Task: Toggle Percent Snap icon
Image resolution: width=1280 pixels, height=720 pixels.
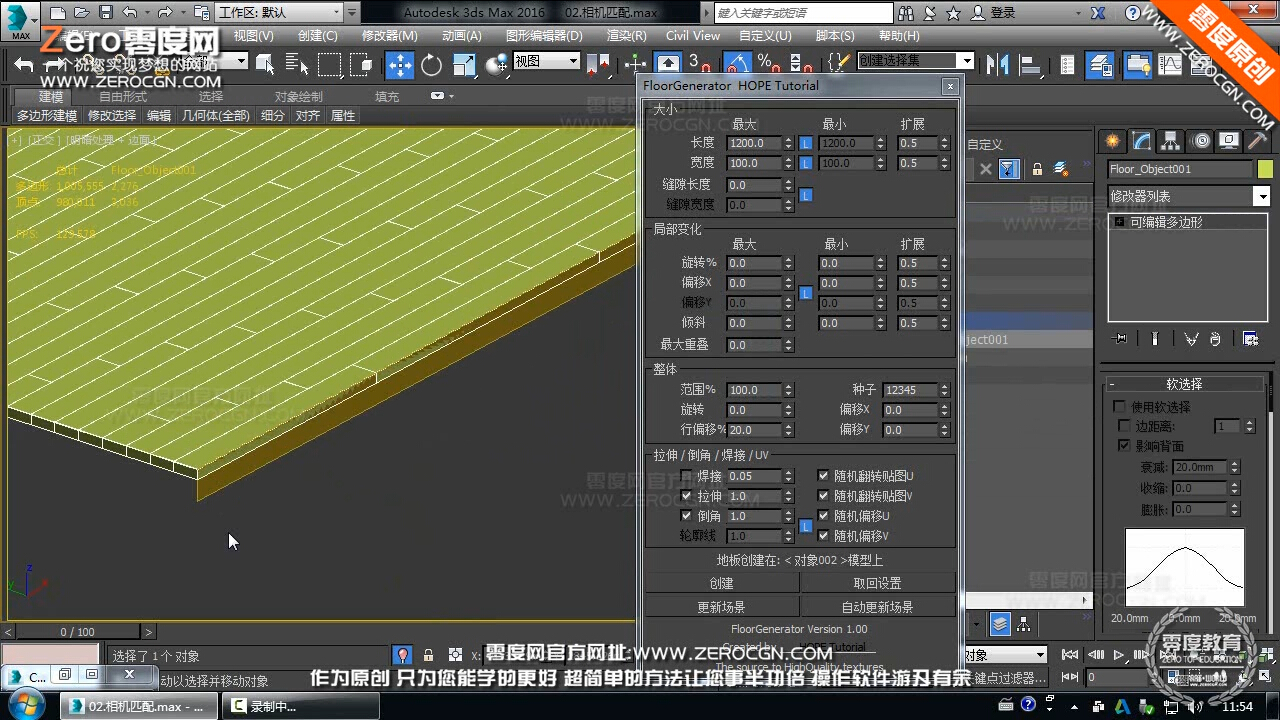Action: click(768, 64)
